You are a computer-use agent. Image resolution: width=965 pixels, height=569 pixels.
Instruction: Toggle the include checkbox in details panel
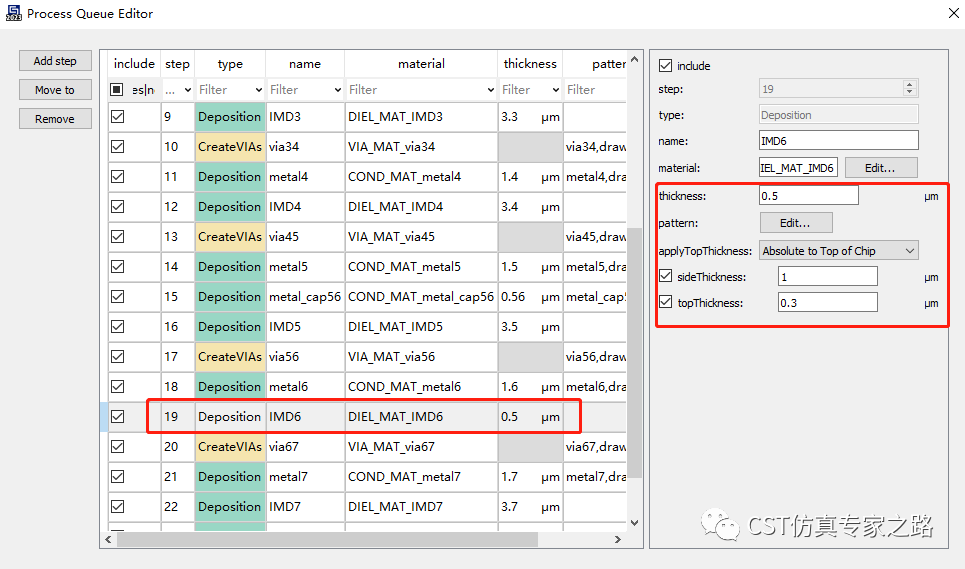[x=665, y=65]
